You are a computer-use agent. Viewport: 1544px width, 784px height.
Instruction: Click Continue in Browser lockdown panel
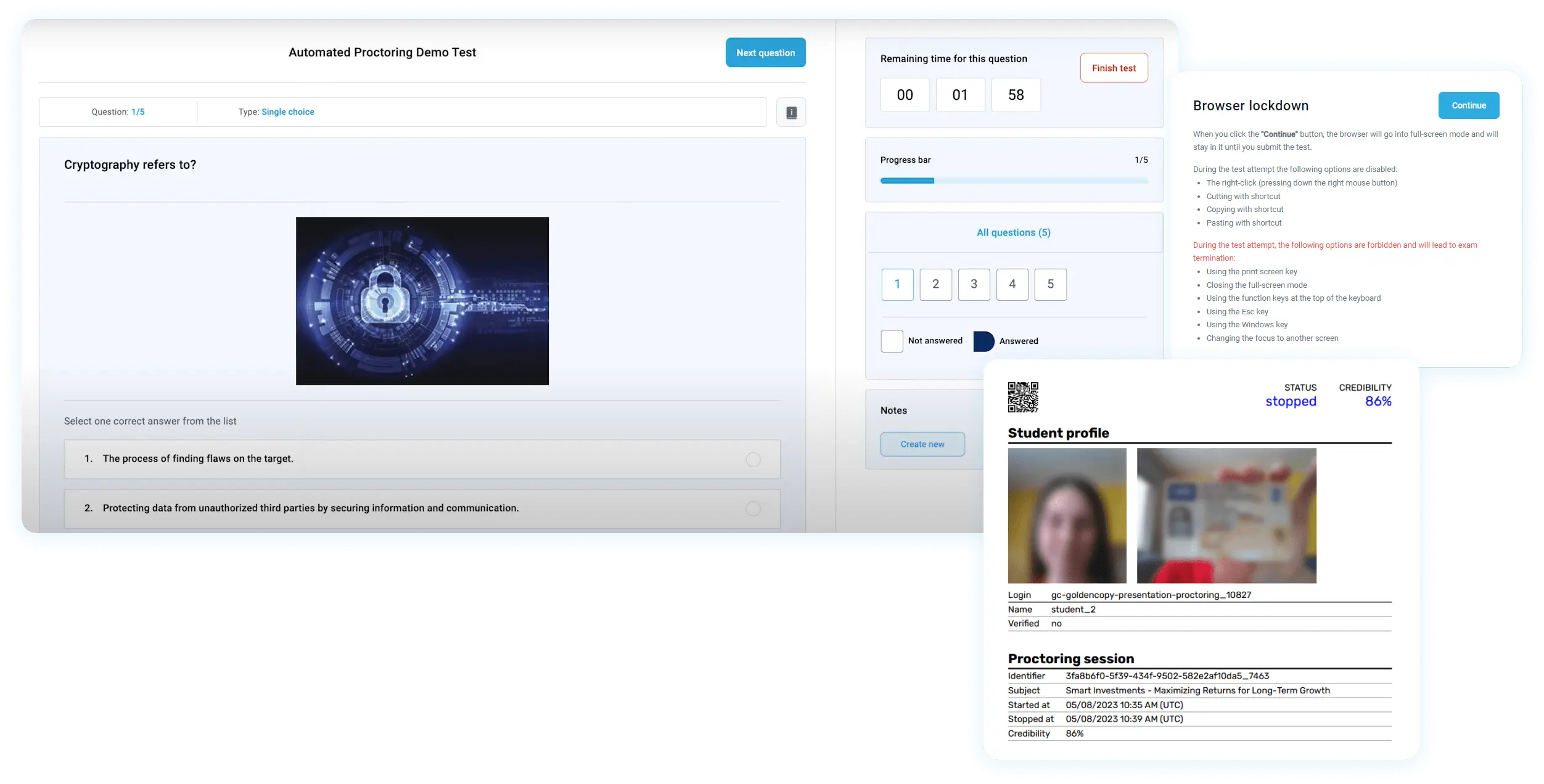1468,105
